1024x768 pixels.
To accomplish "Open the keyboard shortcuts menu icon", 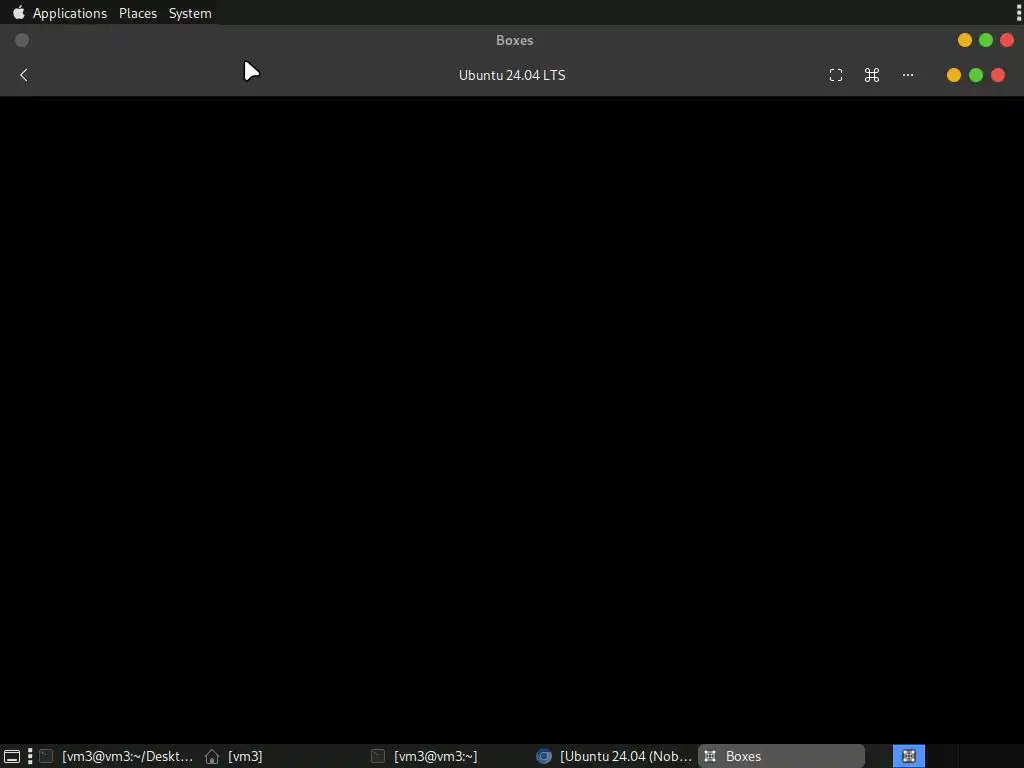I will [x=872, y=75].
